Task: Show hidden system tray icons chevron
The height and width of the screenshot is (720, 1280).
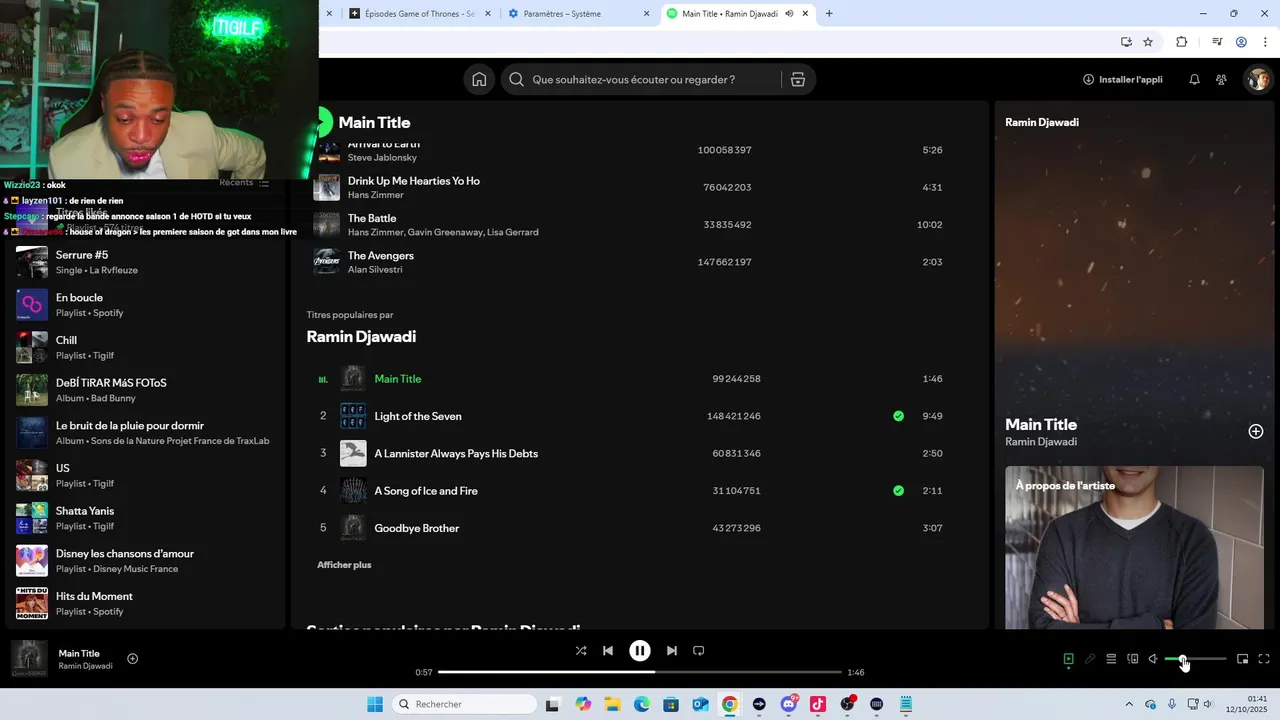Action: 1130,704
